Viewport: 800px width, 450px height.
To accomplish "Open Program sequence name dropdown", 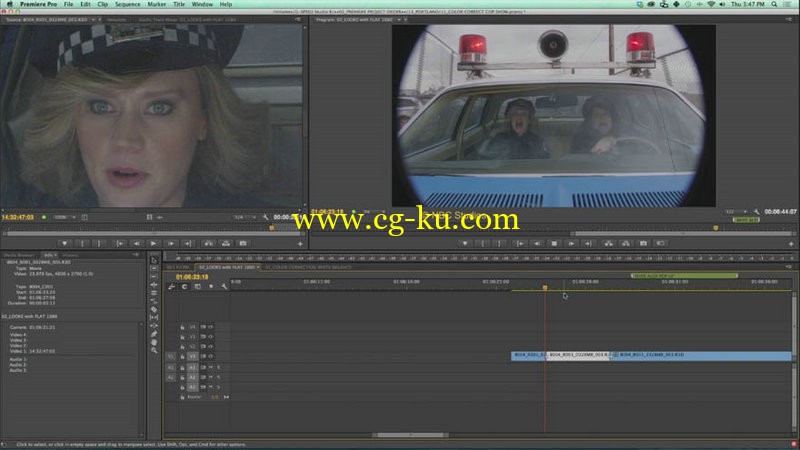I will pyautogui.click(x=399, y=20).
